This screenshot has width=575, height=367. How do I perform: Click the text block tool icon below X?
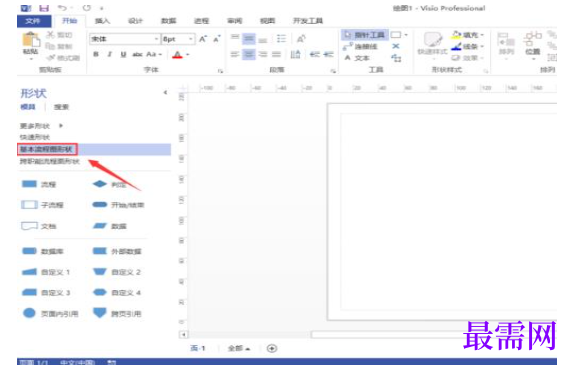pos(396,58)
